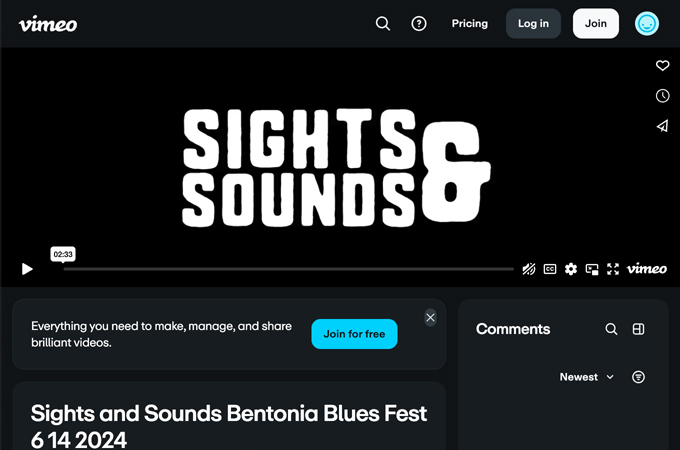Search within comments
The image size is (680, 450).
coord(611,329)
